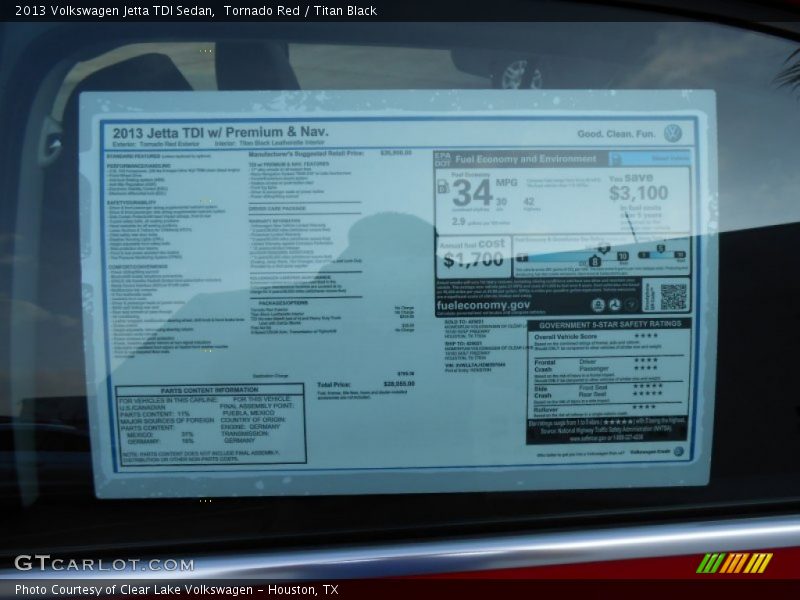Click the Good. Clean. Fun. tagline
The width and height of the screenshot is (800, 600).
click(616, 134)
